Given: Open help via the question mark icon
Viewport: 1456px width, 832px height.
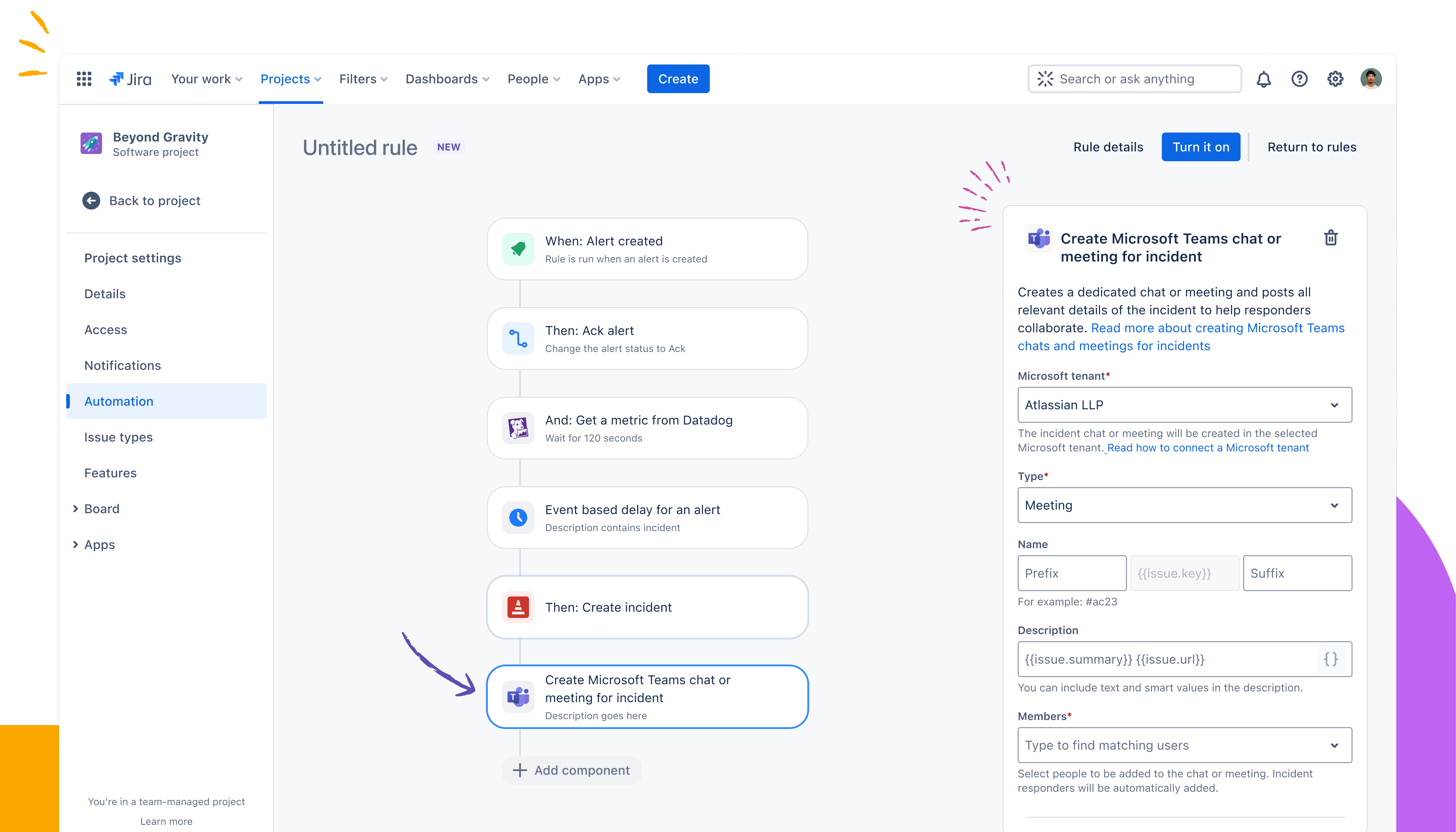Looking at the screenshot, I should (1300, 79).
